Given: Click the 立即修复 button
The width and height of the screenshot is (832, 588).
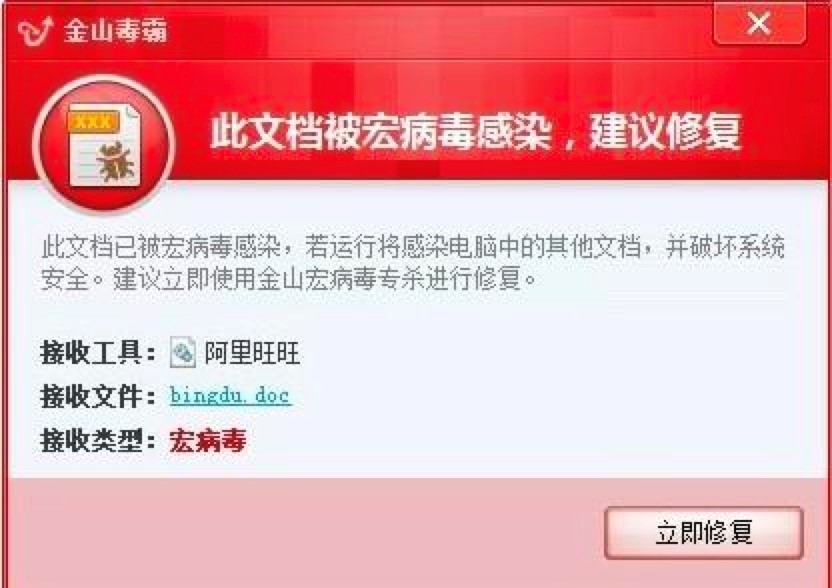Looking at the screenshot, I should point(704,532).
